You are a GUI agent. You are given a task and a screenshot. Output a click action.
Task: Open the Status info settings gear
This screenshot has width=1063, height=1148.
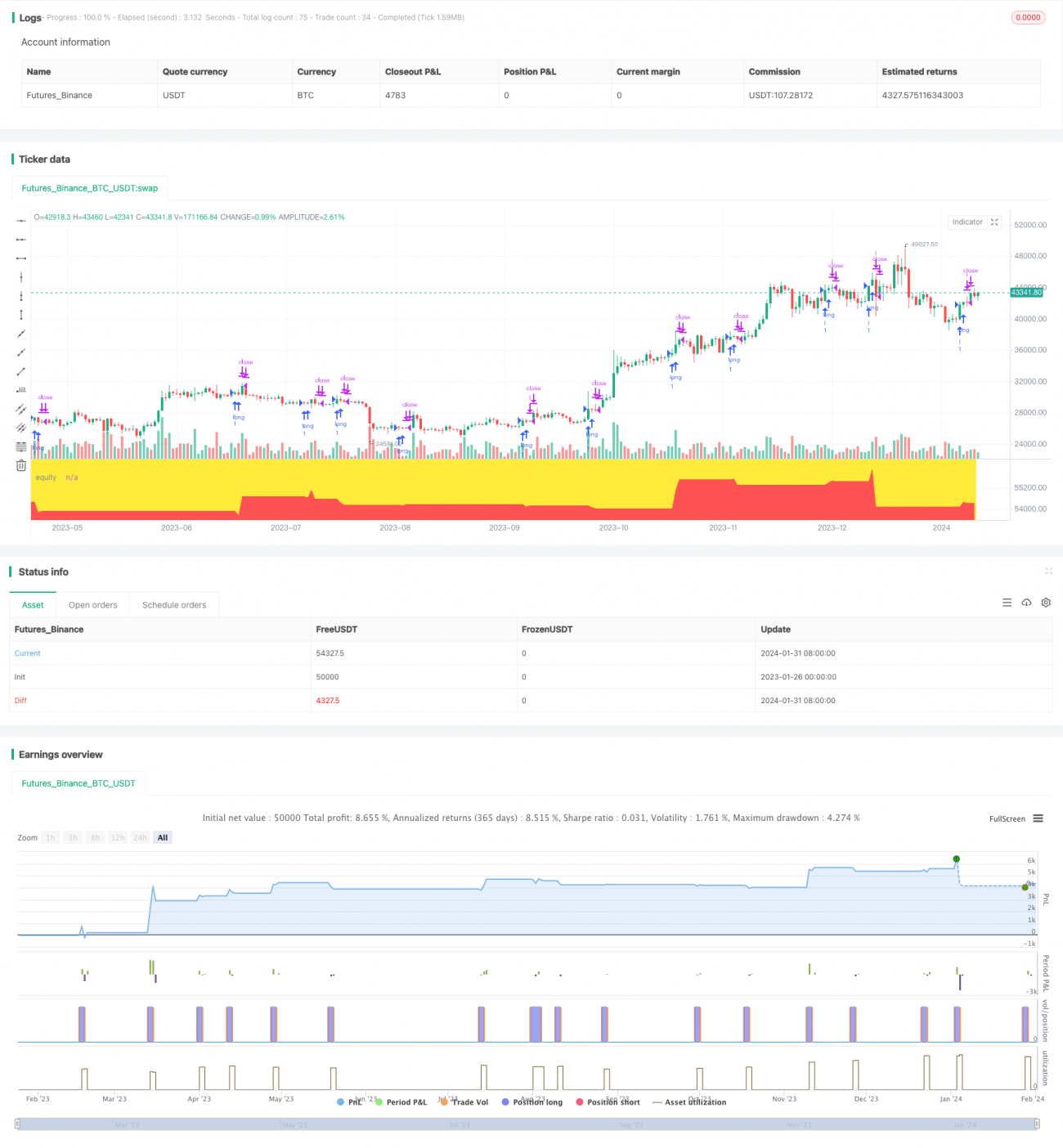[1046, 603]
